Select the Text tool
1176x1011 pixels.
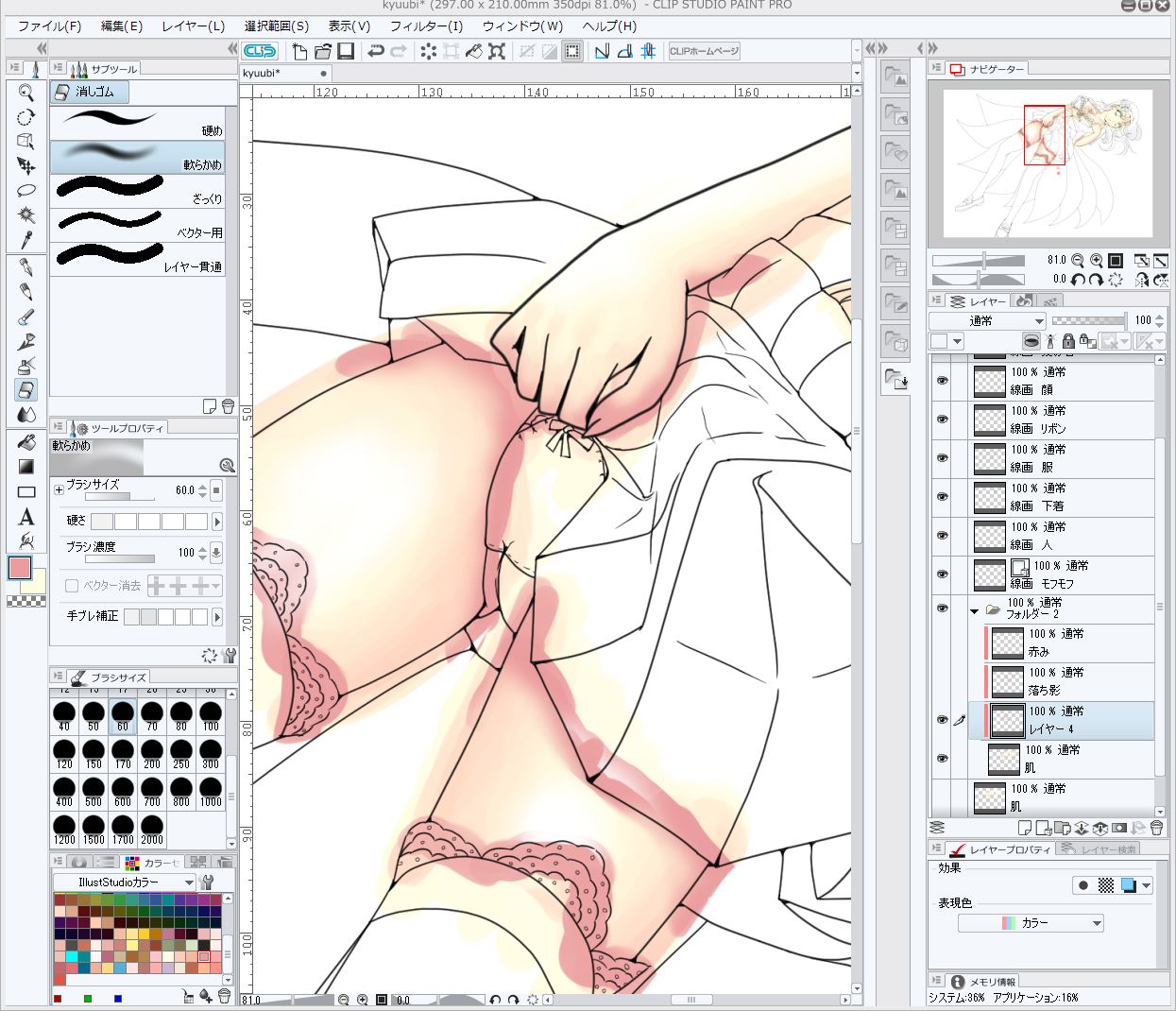click(26, 517)
